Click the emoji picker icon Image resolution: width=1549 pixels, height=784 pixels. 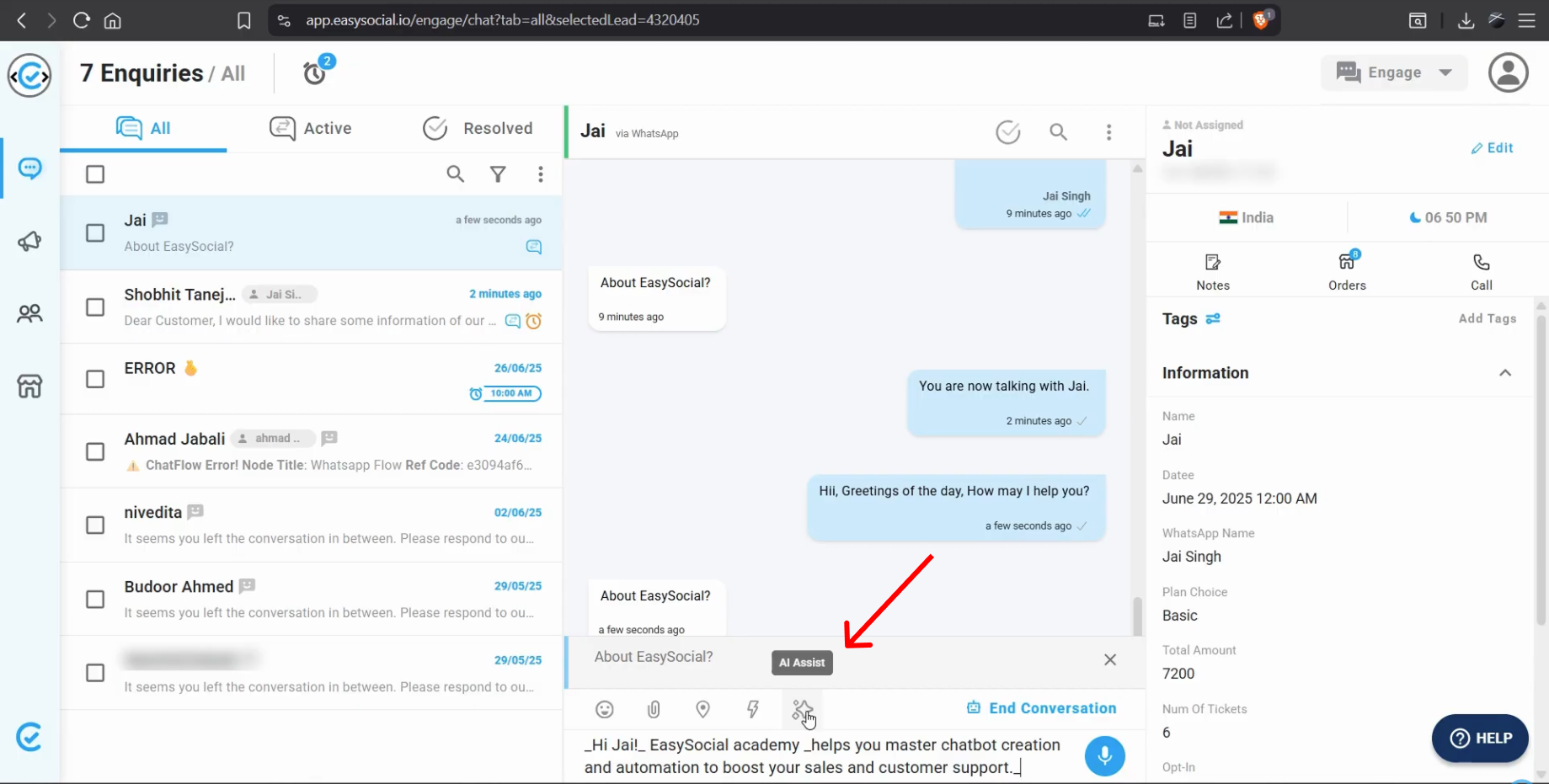[605, 709]
